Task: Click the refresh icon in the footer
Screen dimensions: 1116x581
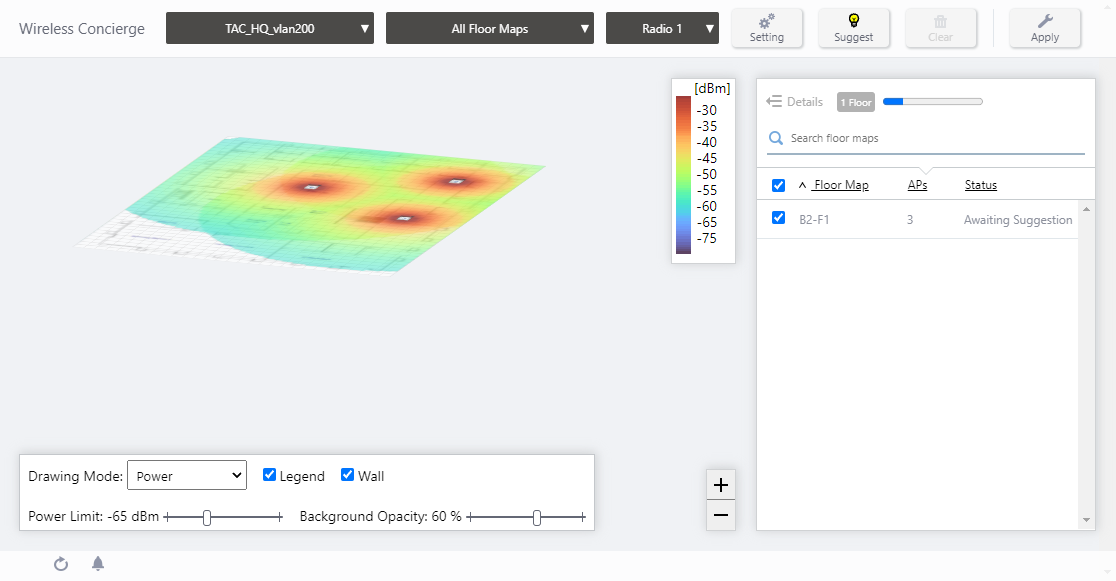Action: coord(61,564)
